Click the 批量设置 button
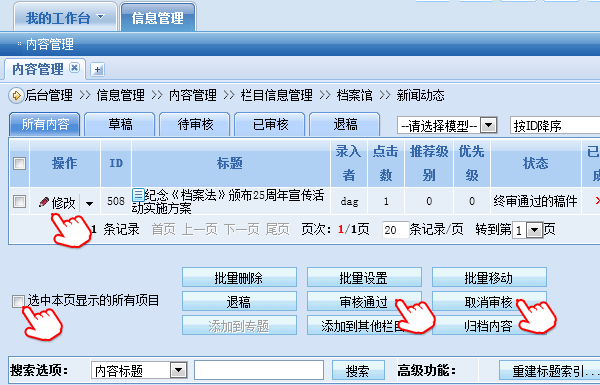This screenshot has width=600, height=385. tap(364, 277)
